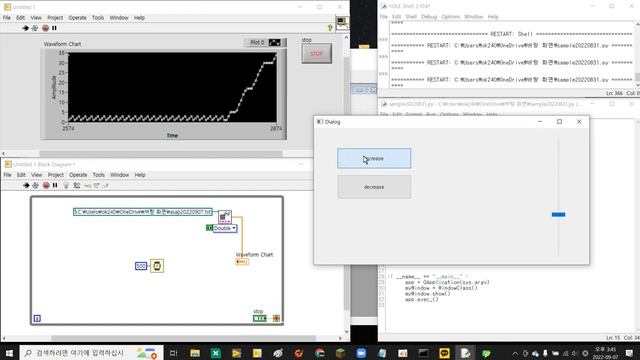Select the loop conditional stop terminal
The image size is (640, 360).
pos(276,318)
